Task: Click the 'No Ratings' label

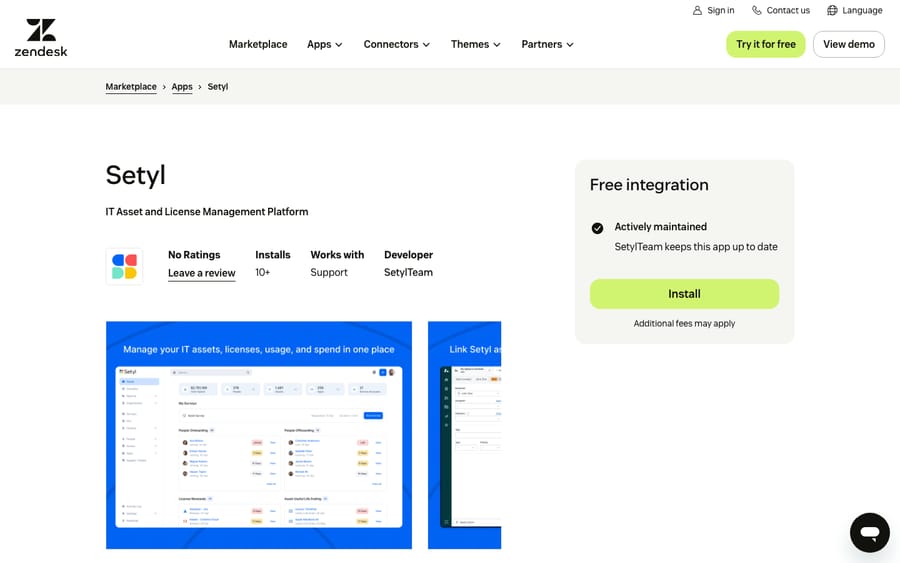Action: point(194,255)
